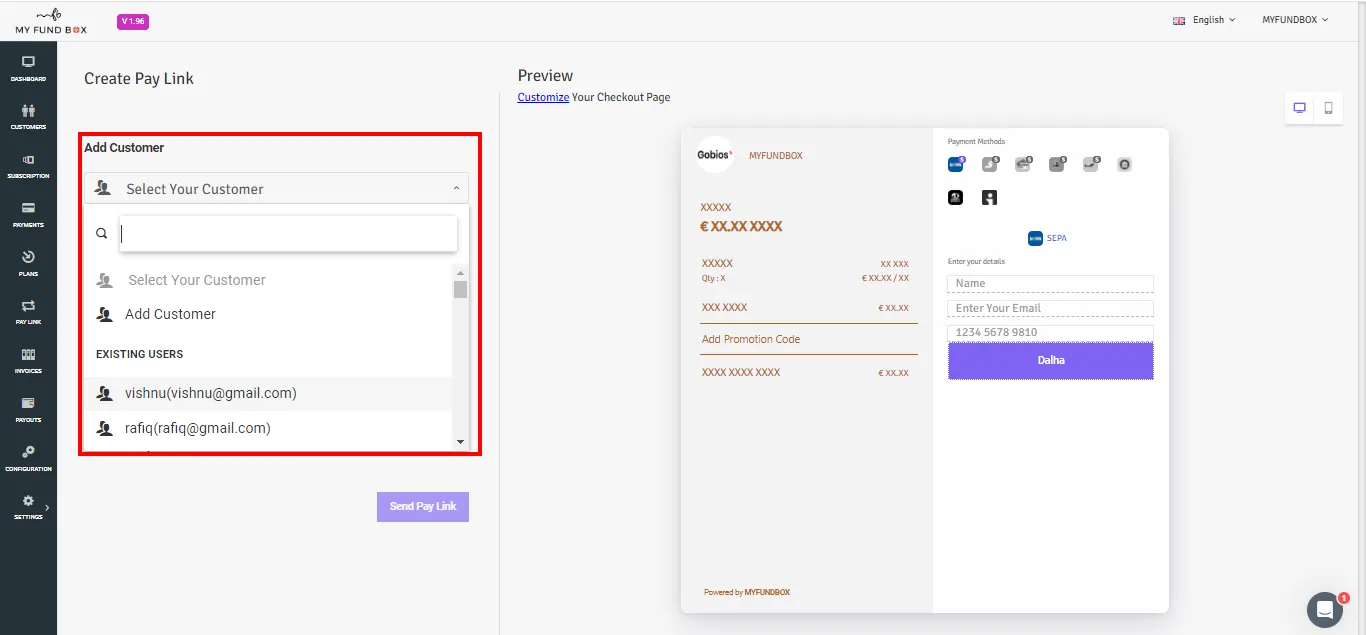
Task: Open the chat support widget
Action: click(x=1325, y=609)
